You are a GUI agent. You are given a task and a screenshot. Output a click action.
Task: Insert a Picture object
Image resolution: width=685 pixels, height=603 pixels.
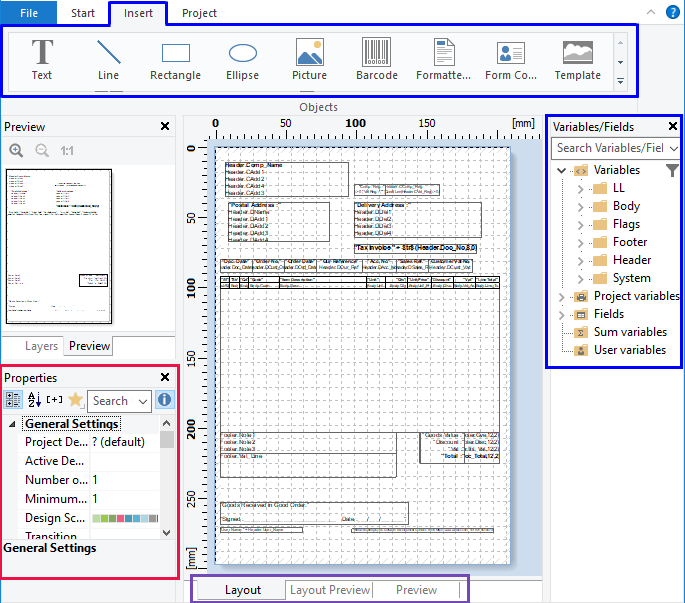click(x=309, y=59)
